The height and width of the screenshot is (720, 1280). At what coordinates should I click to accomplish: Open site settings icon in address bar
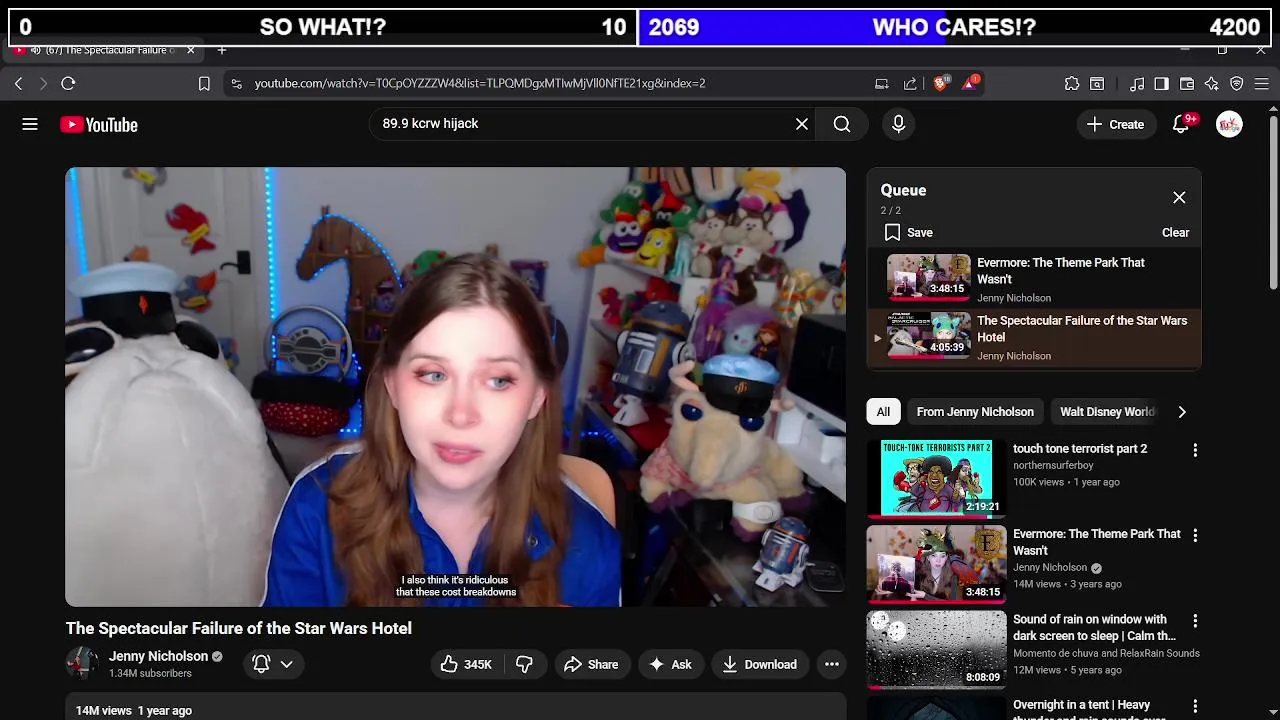236,84
